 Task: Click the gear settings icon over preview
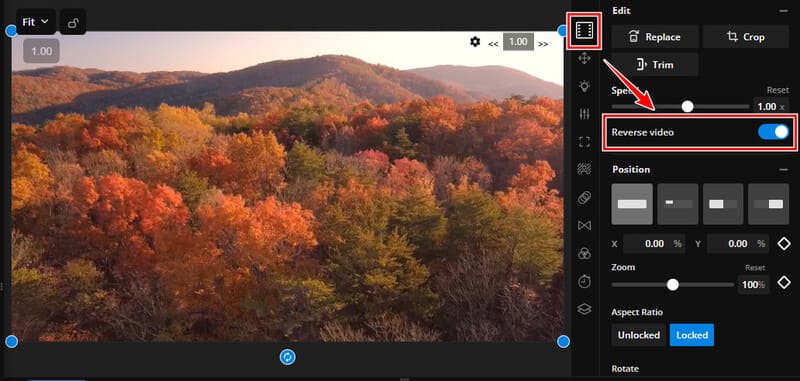pyautogui.click(x=475, y=42)
